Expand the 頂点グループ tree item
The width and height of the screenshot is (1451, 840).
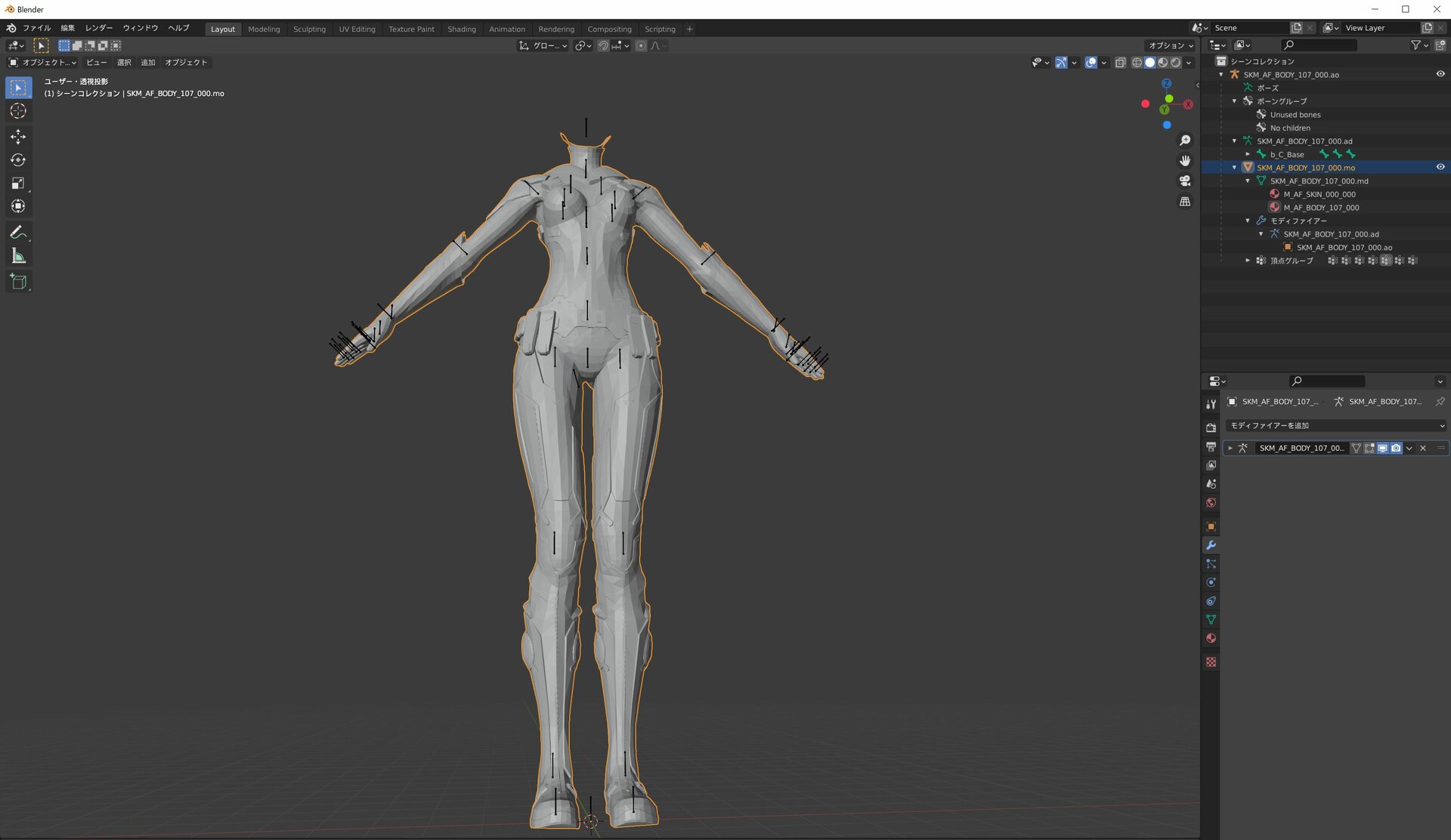1248,261
